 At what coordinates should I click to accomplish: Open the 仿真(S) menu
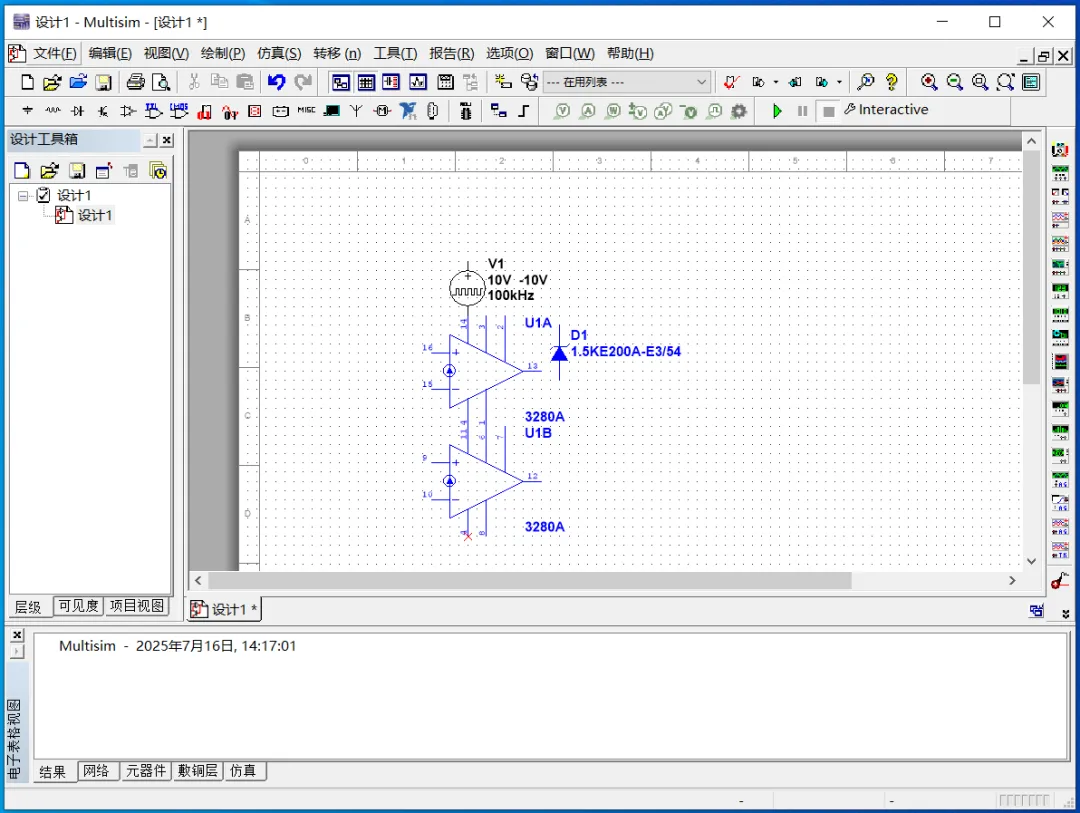point(279,53)
